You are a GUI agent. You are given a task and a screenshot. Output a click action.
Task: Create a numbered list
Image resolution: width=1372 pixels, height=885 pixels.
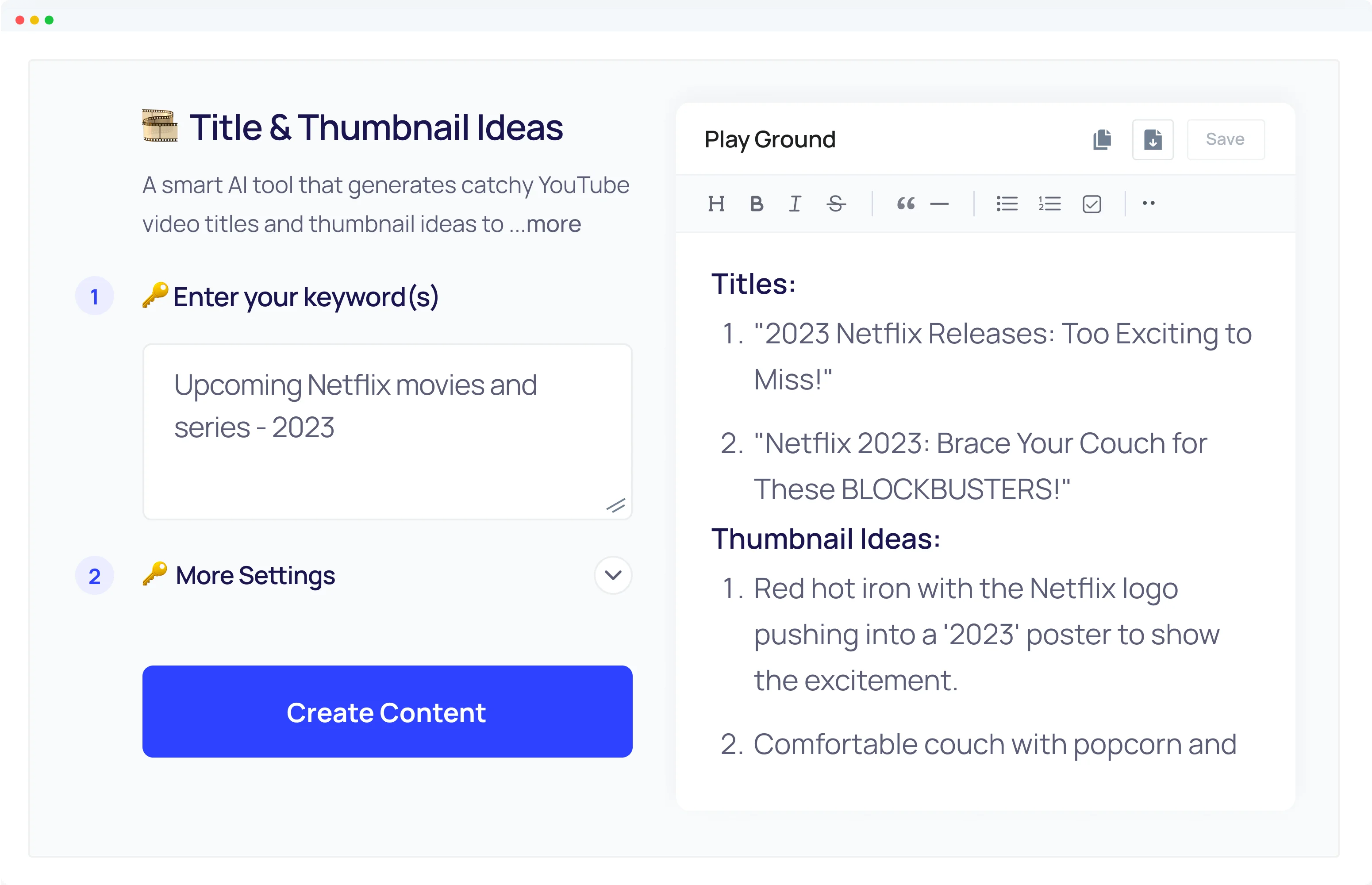coord(1049,204)
